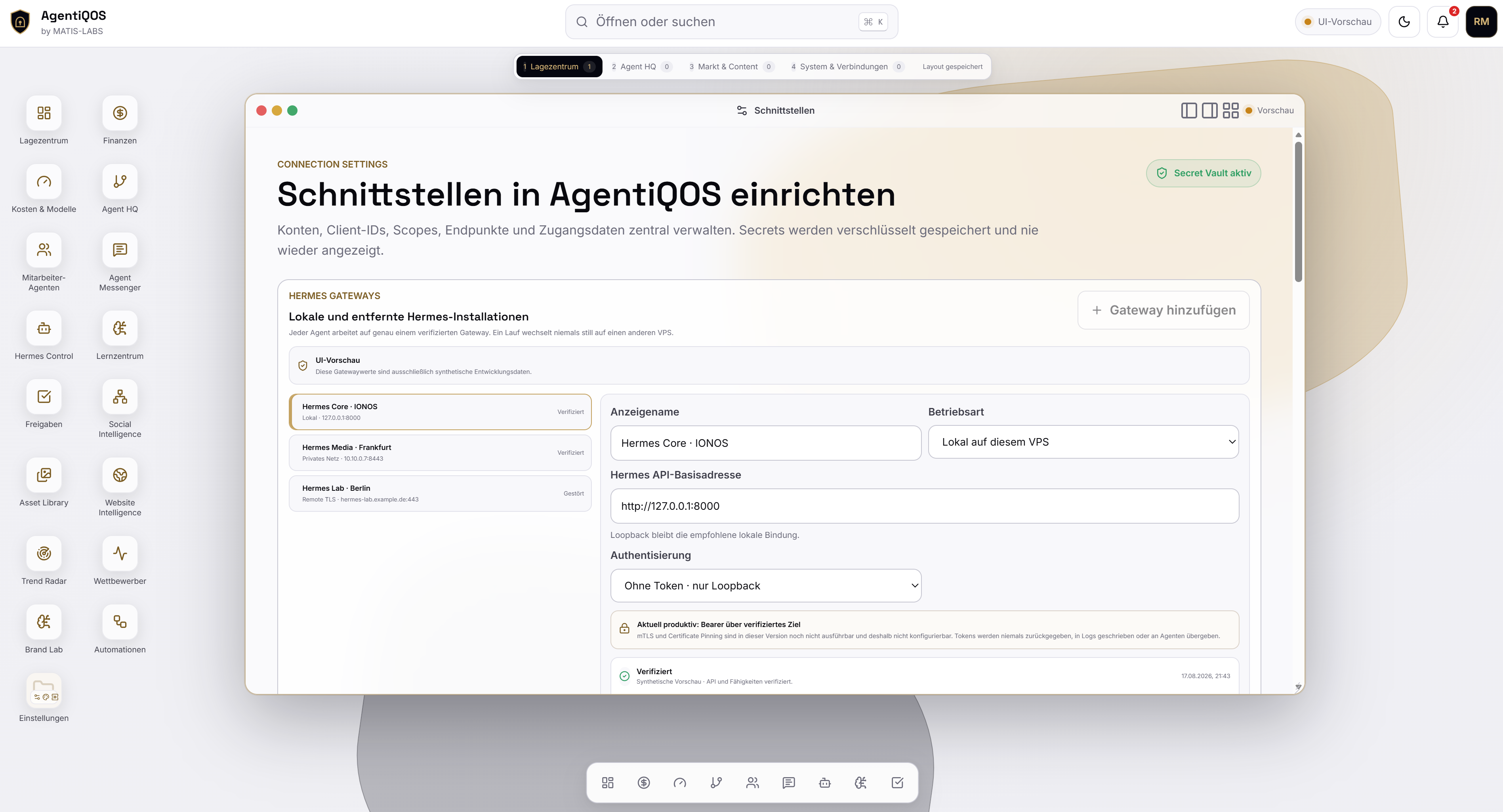Click the Vorschau indicator in window title
The width and height of the screenshot is (1503, 812).
tap(1269, 110)
